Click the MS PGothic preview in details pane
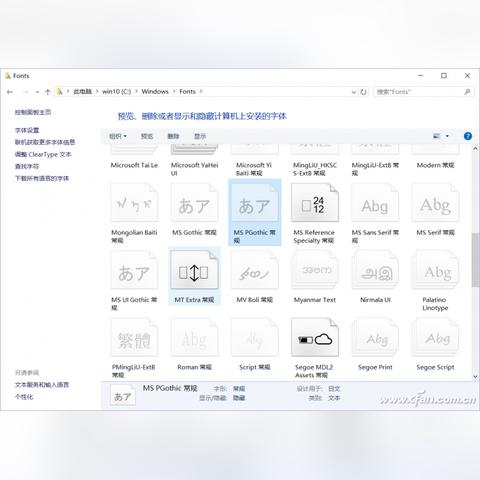This screenshot has width=480, height=480. click(x=123, y=395)
